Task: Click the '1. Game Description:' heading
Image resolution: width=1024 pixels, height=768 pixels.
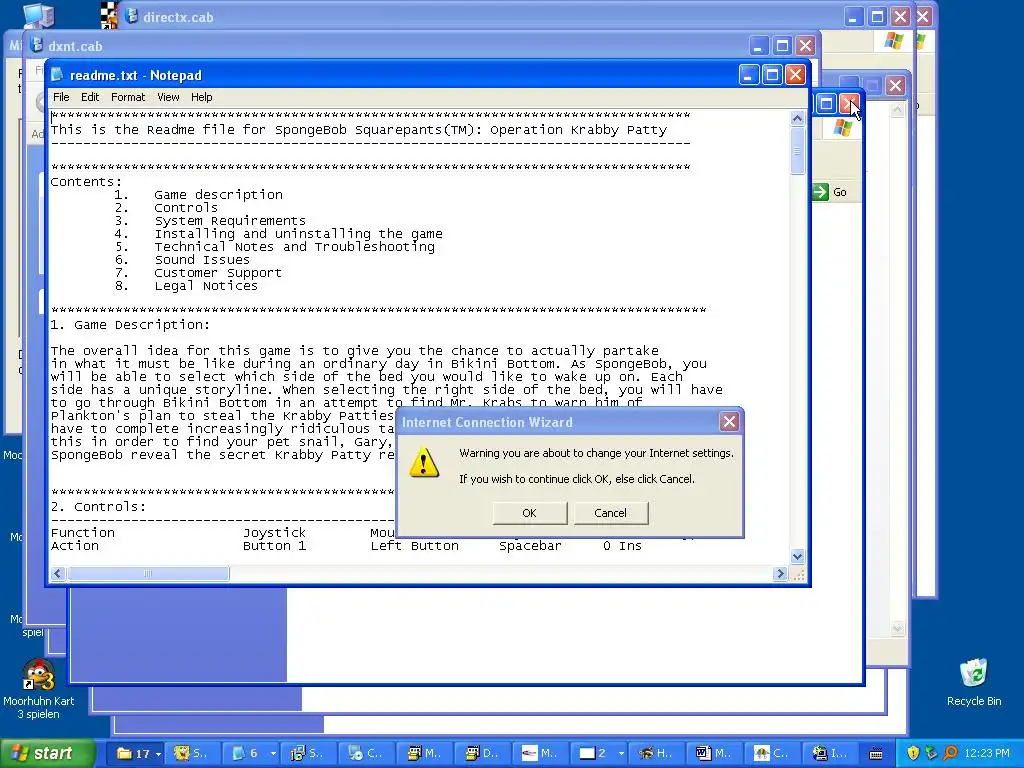Action: (131, 325)
